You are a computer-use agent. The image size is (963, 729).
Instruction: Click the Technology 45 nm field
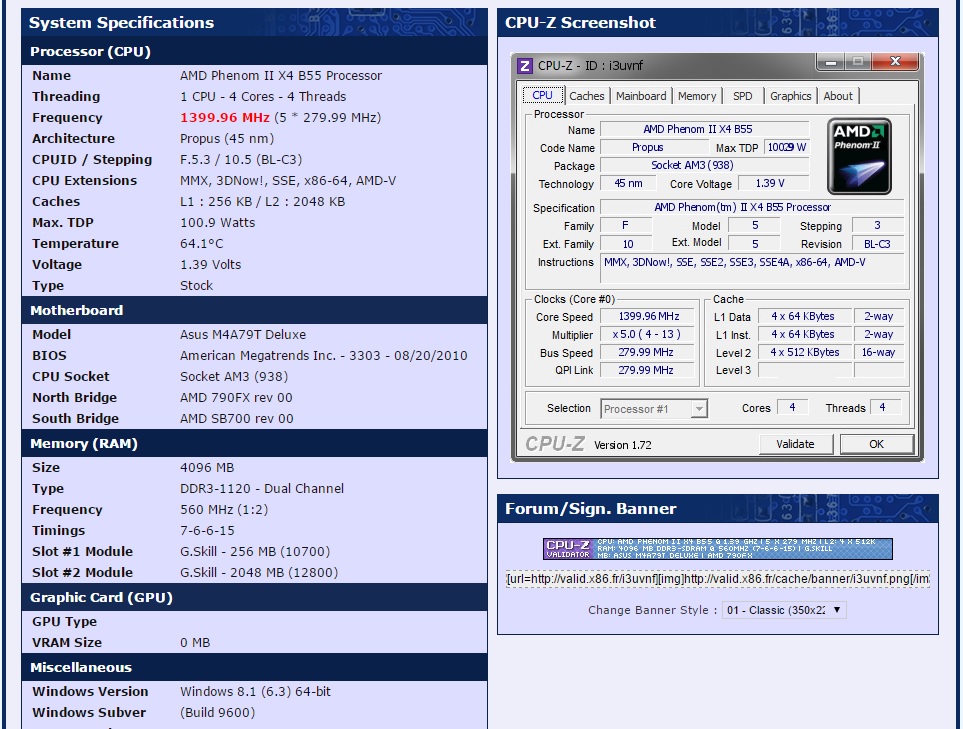click(x=628, y=183)
